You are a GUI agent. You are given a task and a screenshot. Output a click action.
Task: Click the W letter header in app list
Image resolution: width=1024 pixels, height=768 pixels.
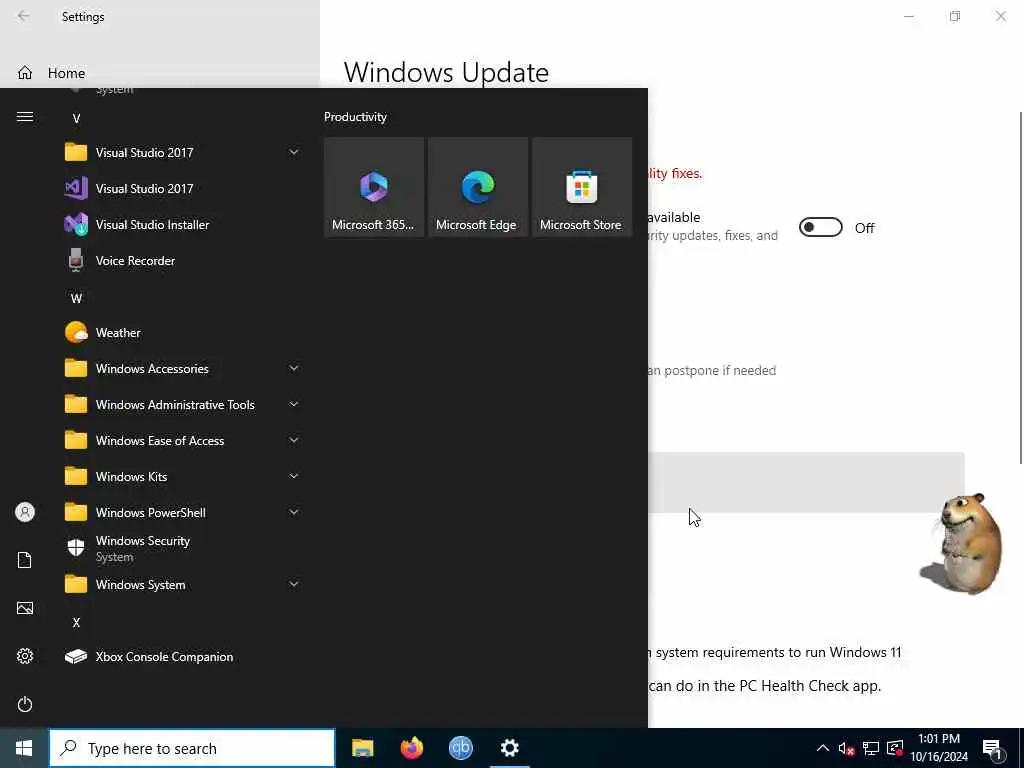tap(76, 299)
